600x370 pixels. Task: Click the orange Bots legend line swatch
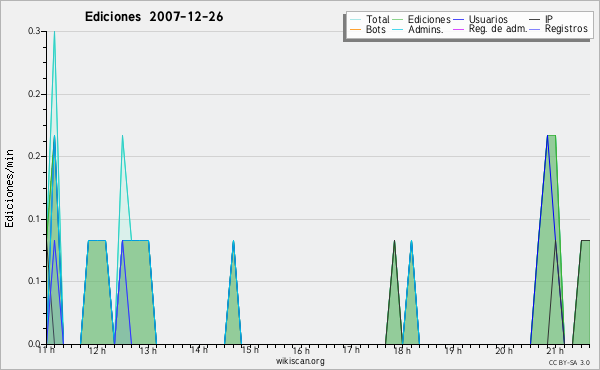pos(355,29)
